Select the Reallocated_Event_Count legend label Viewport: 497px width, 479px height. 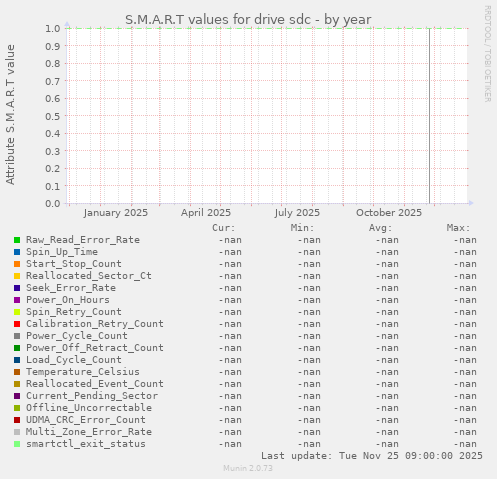95,384
